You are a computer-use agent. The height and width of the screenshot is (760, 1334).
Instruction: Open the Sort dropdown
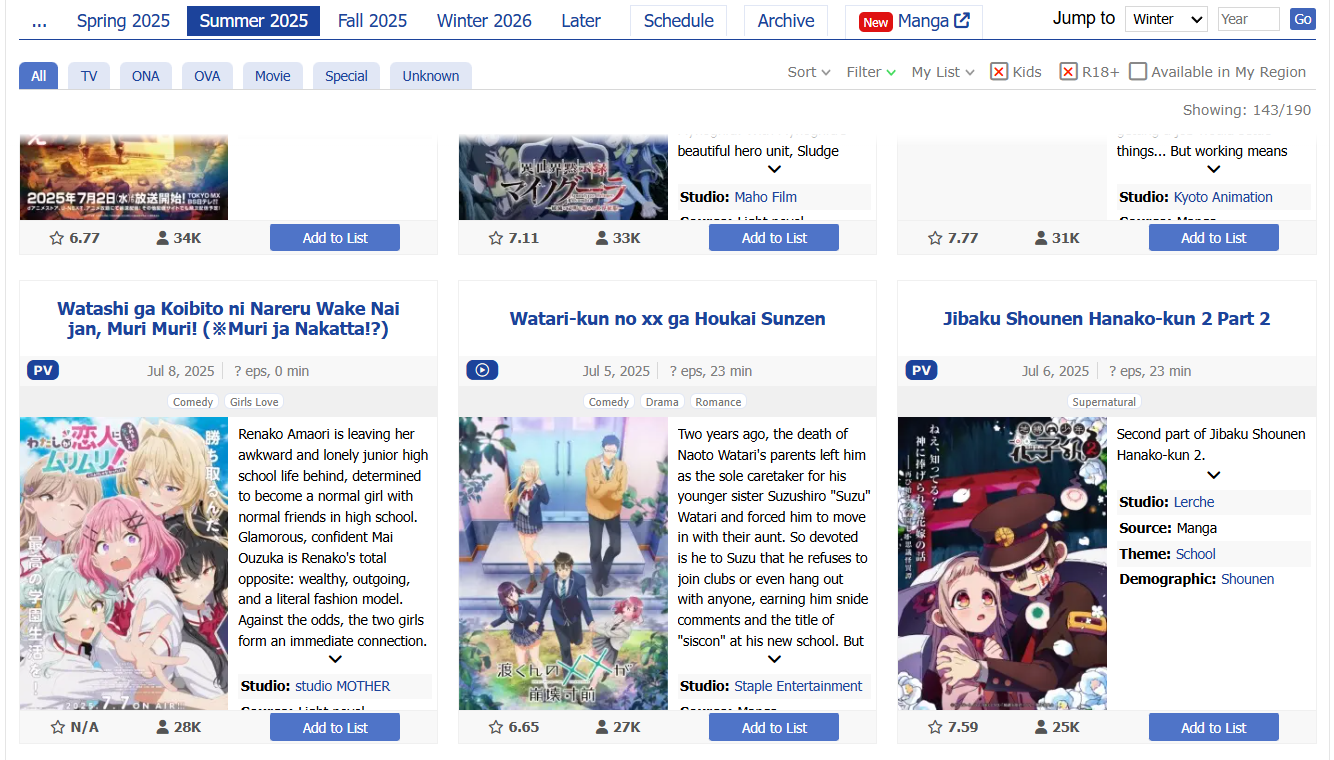[809, 72]
